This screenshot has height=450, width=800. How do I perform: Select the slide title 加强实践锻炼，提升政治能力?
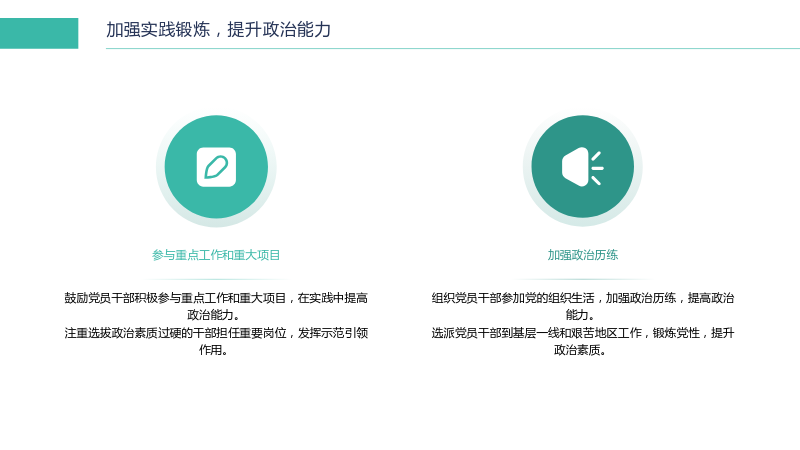click(x=218, y=30)
